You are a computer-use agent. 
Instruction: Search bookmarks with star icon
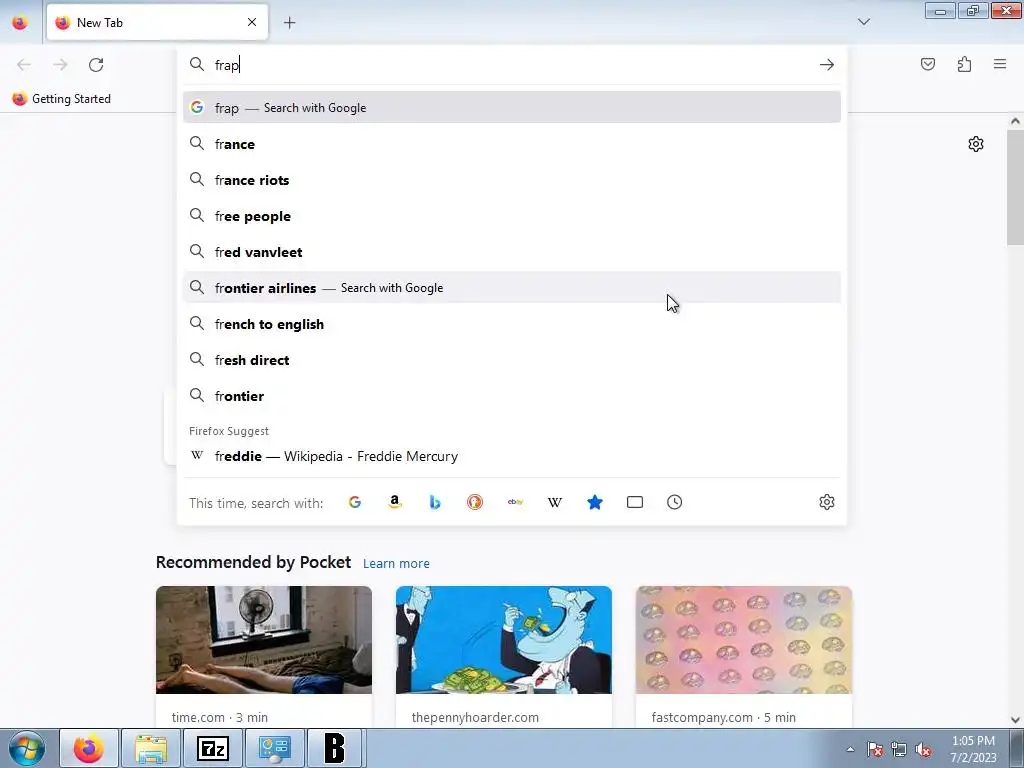tap(595, 502)
